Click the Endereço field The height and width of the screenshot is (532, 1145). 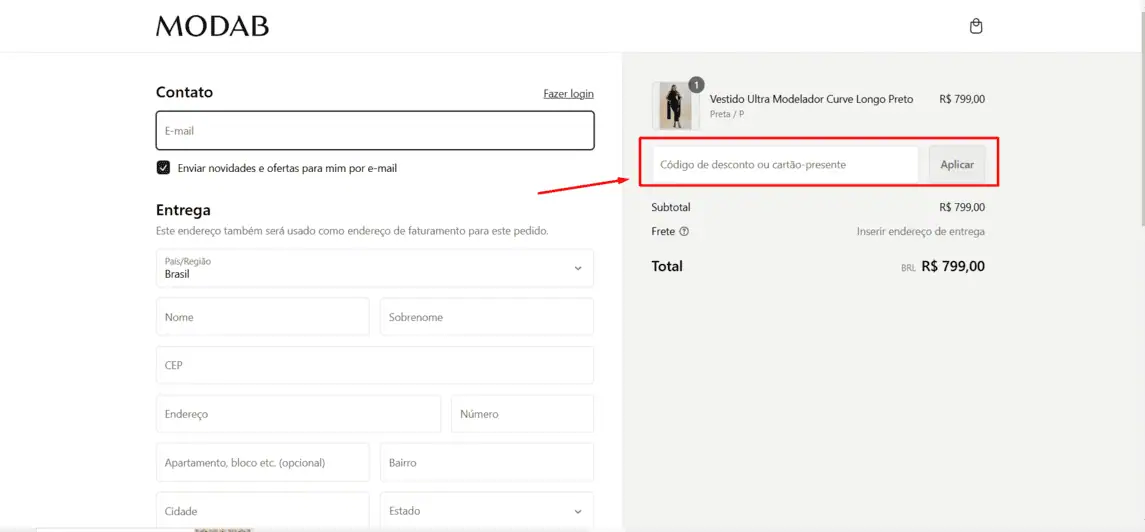(299, 414)
